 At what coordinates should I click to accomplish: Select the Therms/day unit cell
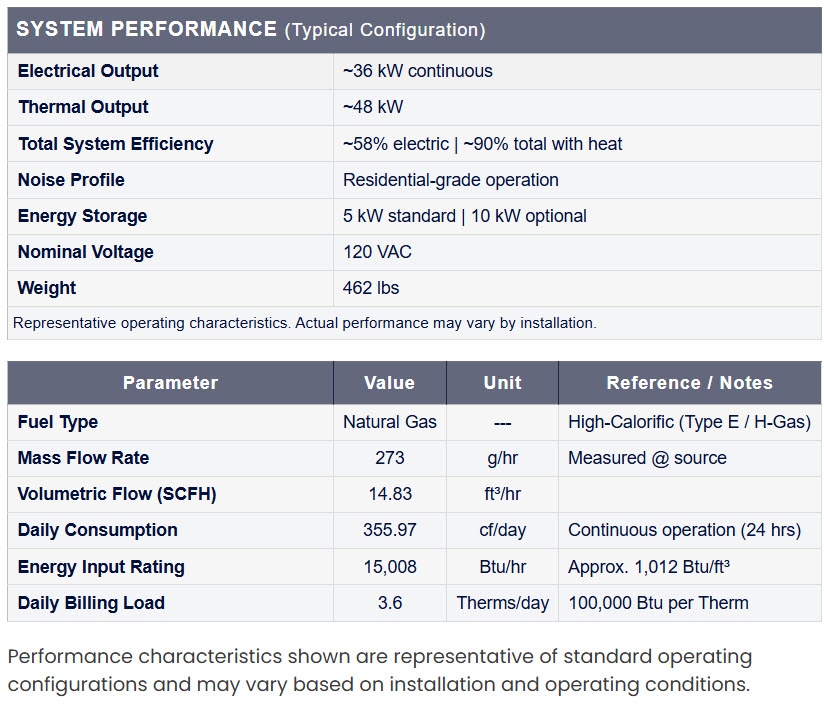click(x=502, y=603)
